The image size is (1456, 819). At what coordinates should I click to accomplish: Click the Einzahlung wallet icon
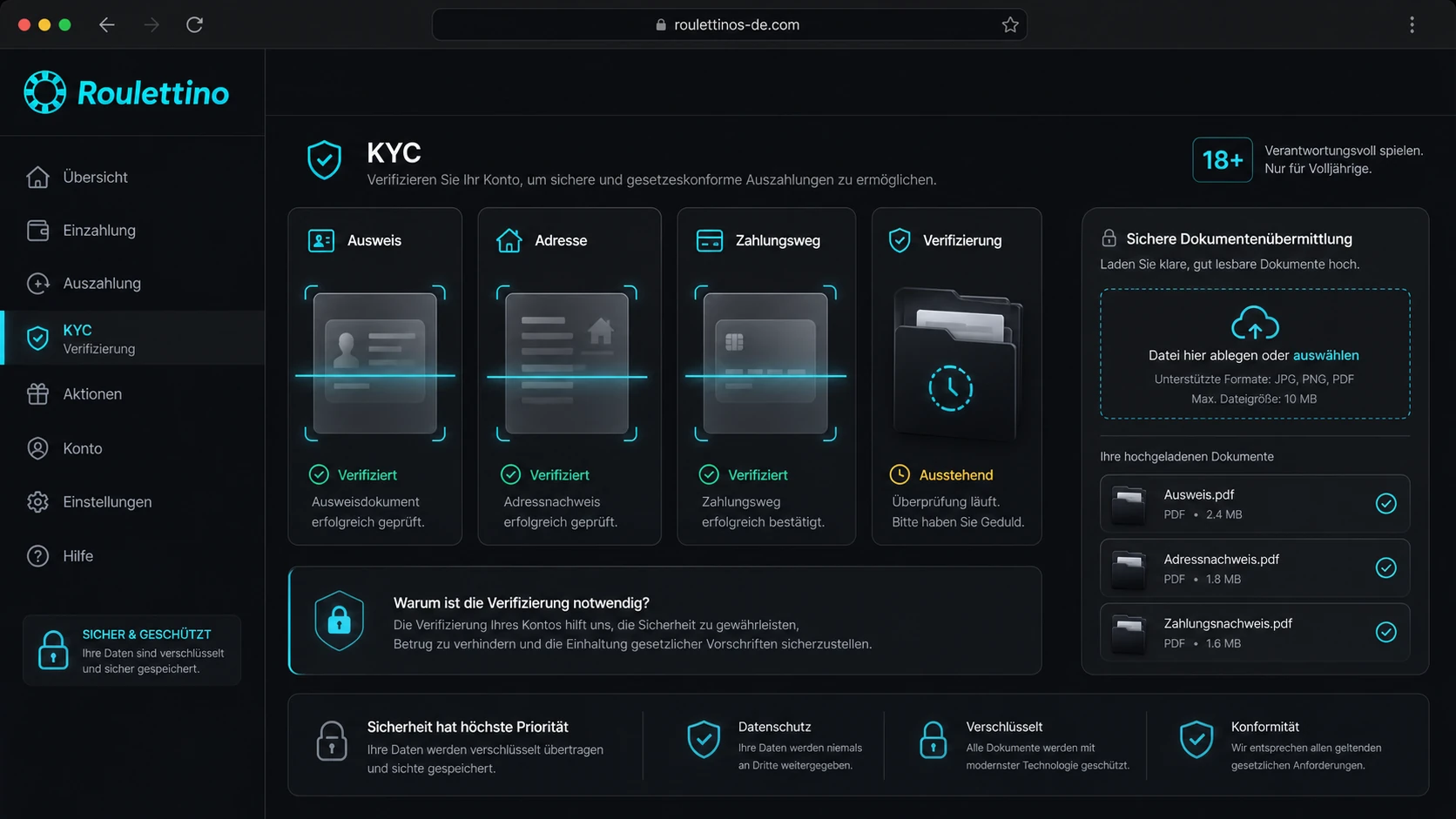click(x=37, y=230)
